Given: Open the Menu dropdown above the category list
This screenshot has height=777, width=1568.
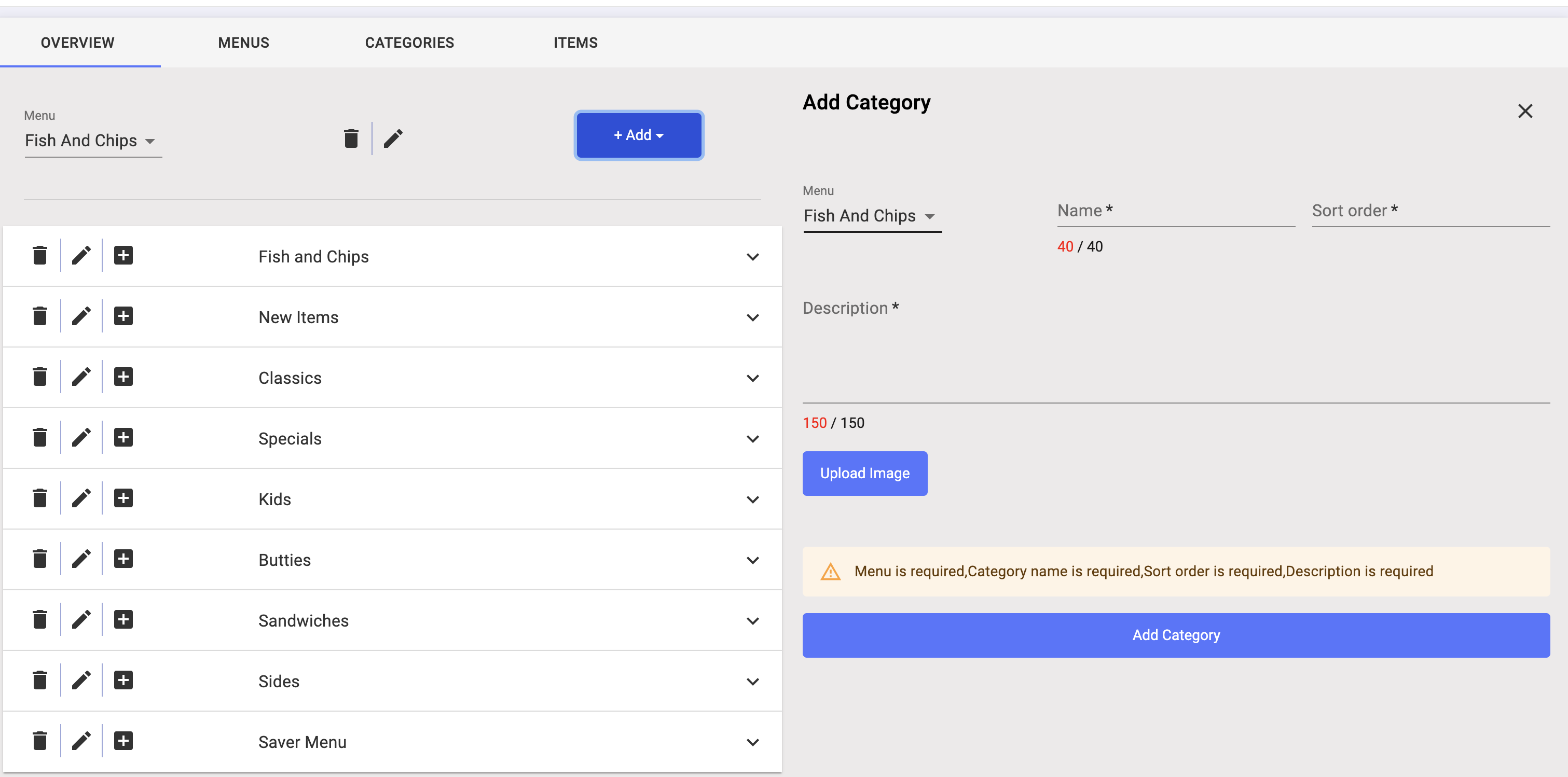Looking at the screenshot, I should (92, 141).
